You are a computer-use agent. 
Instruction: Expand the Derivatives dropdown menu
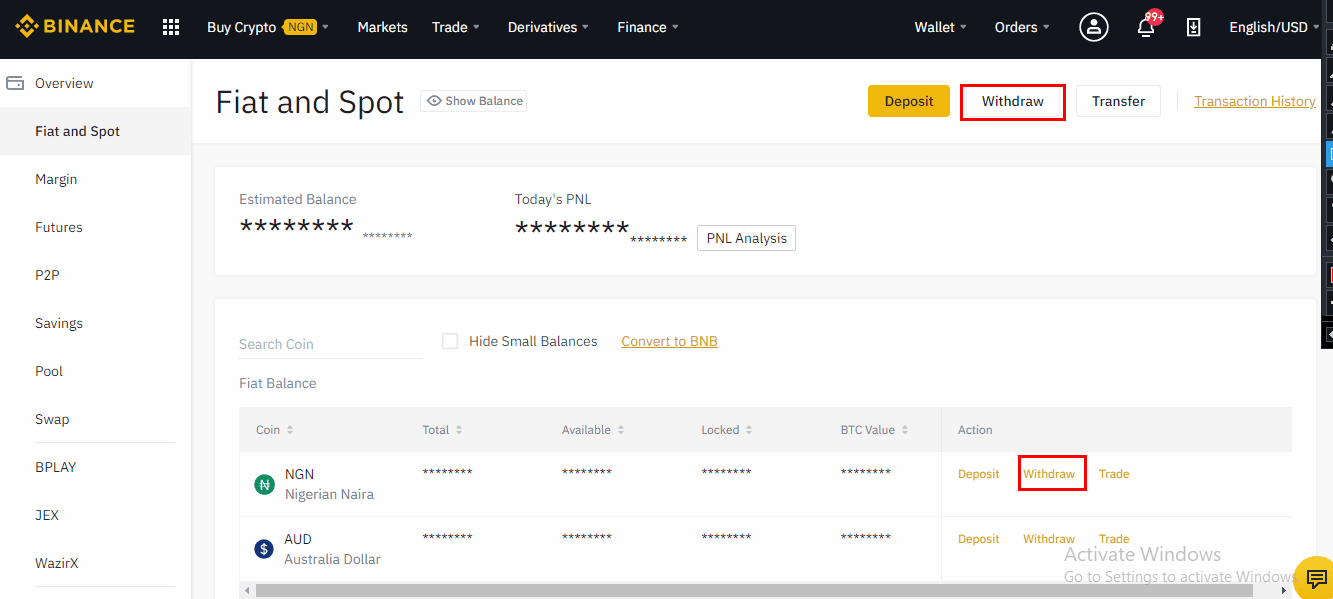tap(548, 27)
